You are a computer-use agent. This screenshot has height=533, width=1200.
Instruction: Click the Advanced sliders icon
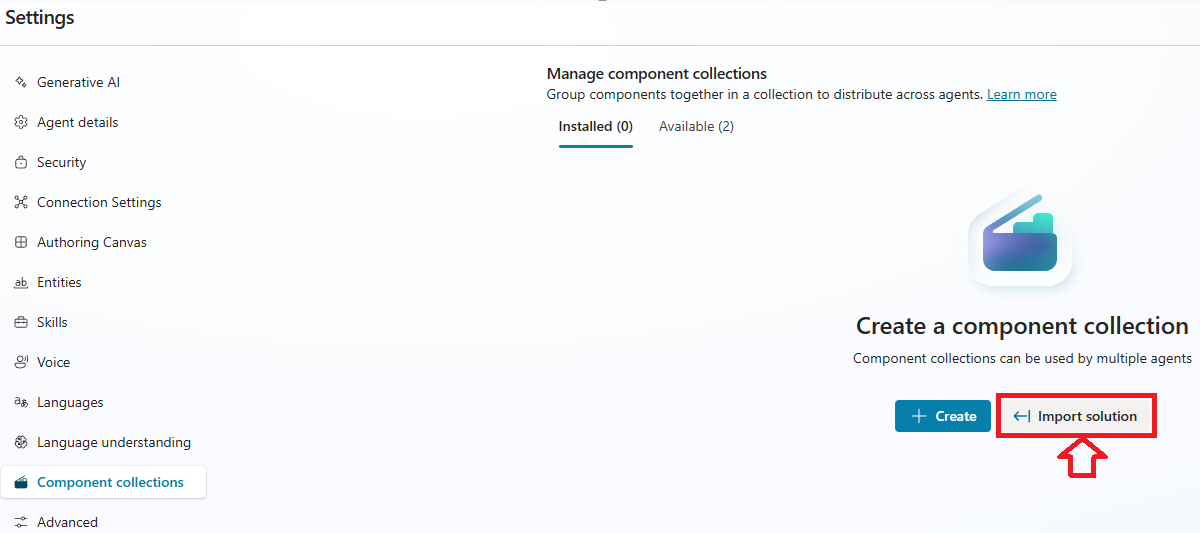pos(20,522)
